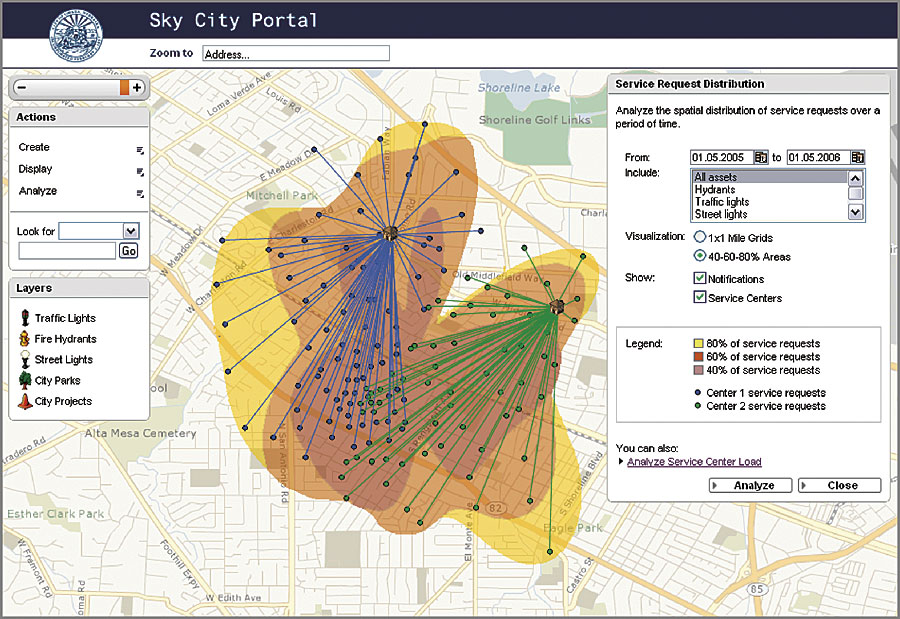Expand the Display action menu
Image resolution: width=900 pixels, height=619 pixels.
pos(140,172)
